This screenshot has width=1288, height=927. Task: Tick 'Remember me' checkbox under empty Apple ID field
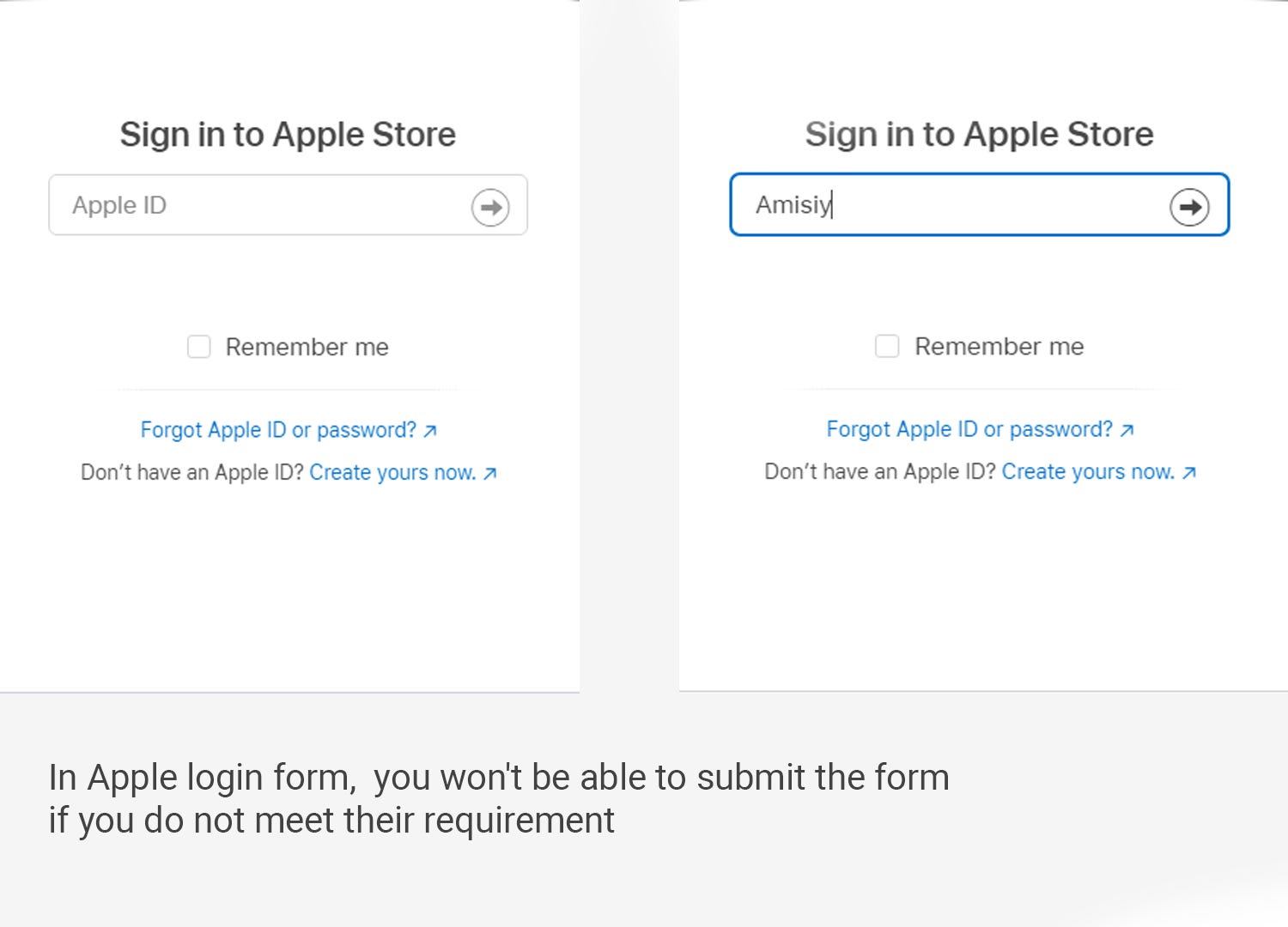point(199,347)
